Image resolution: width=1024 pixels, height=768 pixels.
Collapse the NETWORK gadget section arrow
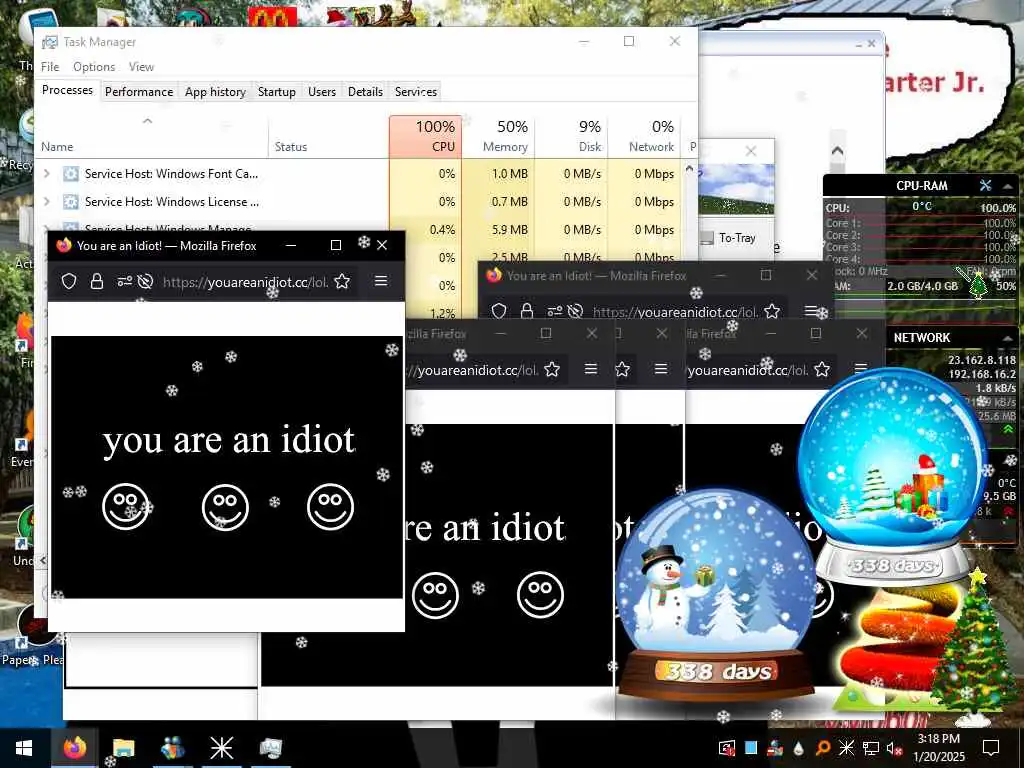(x=1008, y=338)
